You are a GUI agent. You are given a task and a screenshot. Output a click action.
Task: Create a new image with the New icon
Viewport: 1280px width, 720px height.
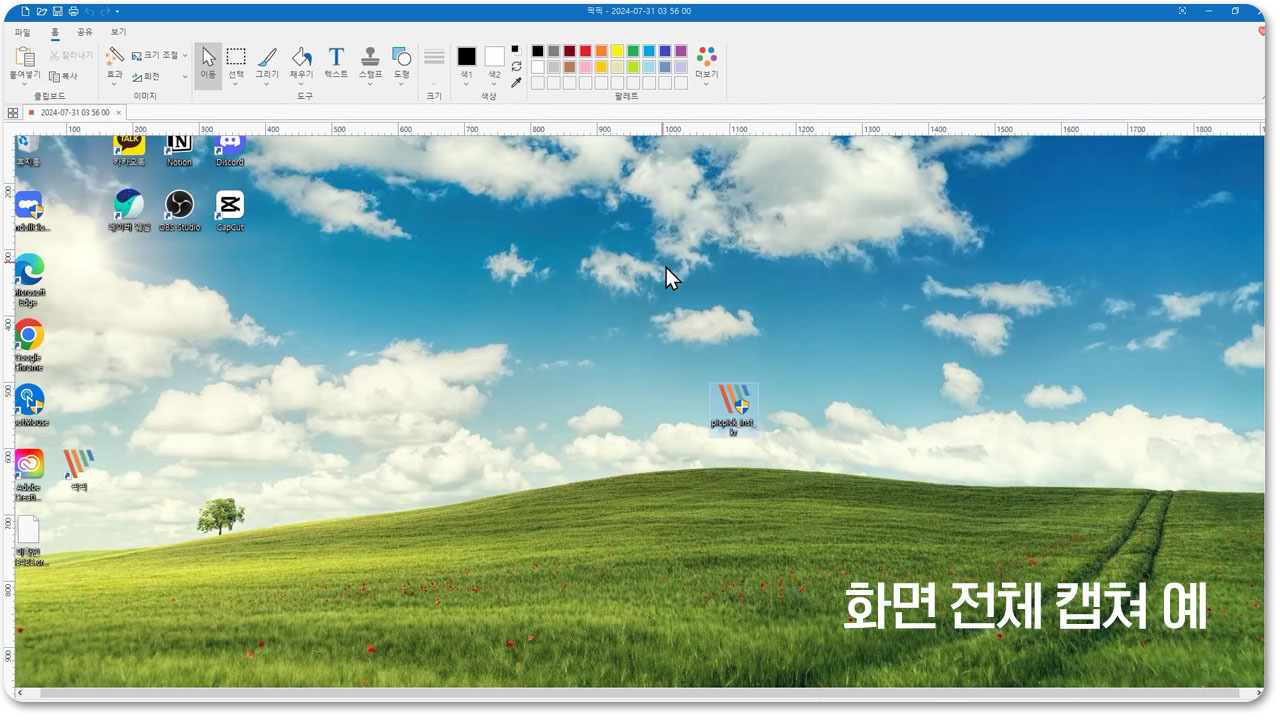[26, 11]
